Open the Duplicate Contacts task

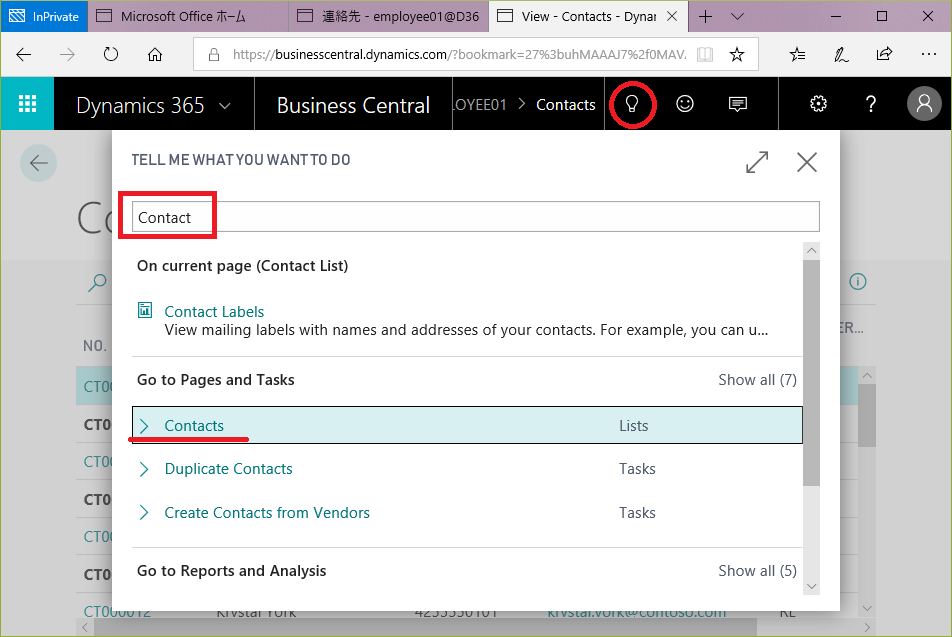point(228,469)
